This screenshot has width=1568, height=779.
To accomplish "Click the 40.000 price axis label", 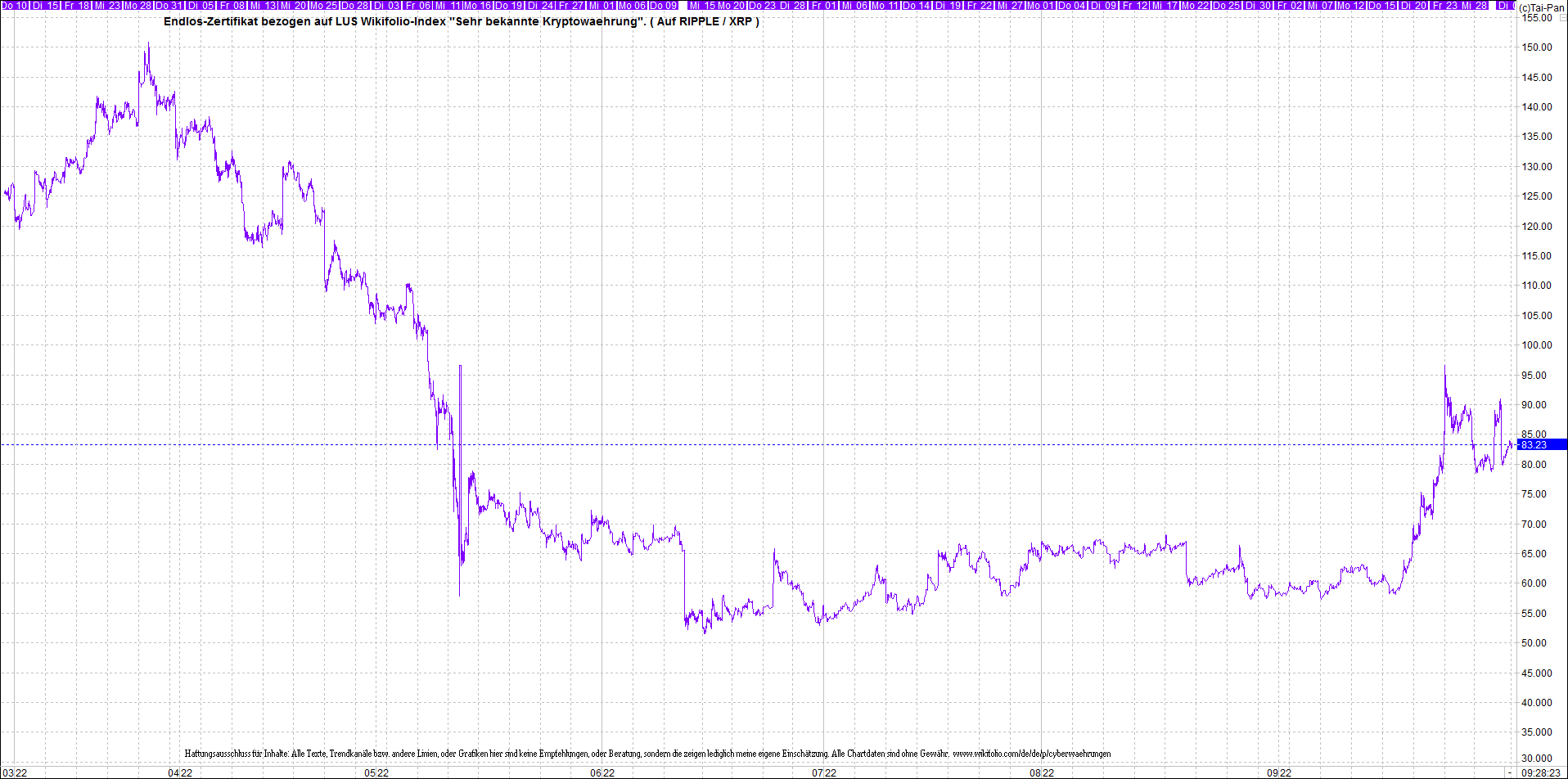I will [x=1536, y=703].
